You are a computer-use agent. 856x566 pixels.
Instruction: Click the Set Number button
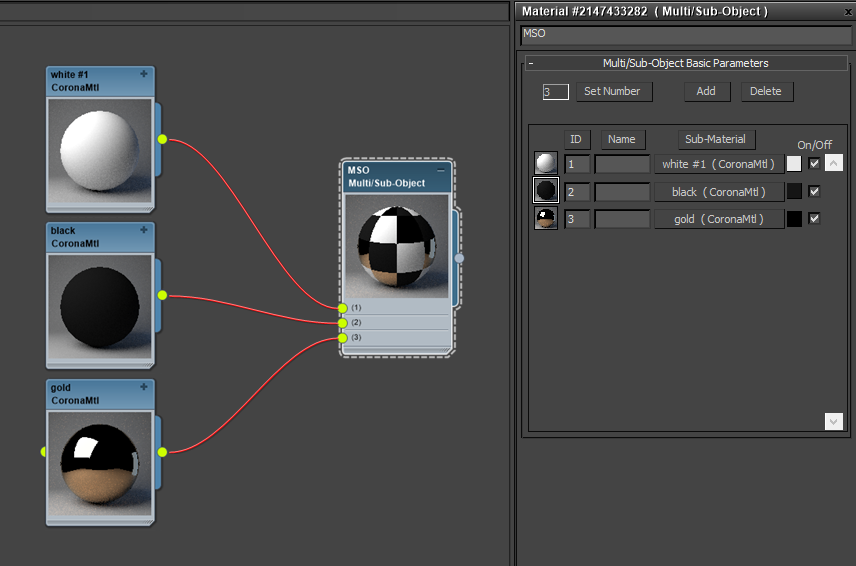tap(613, 91)
